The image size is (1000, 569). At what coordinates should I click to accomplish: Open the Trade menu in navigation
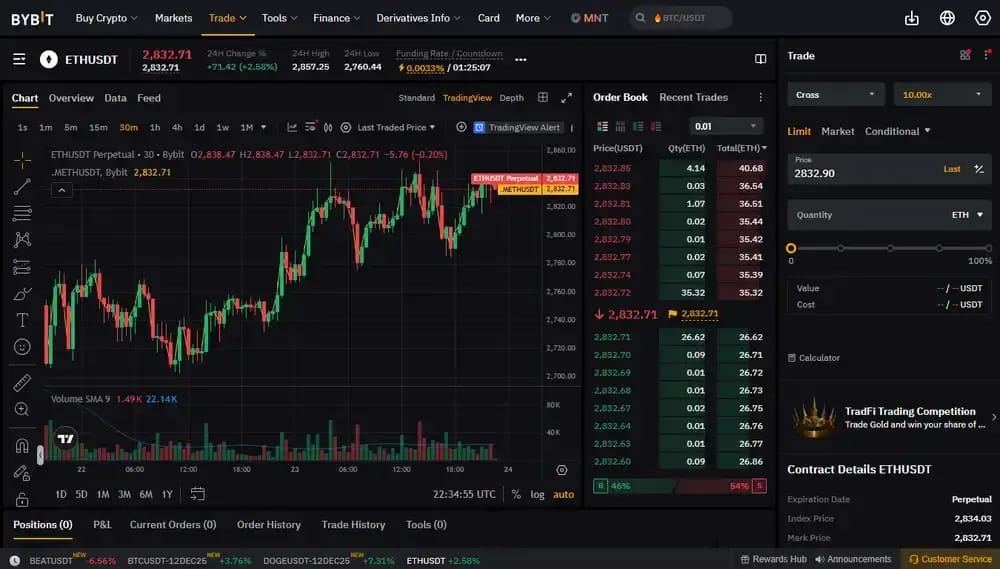pyautogui.click(x=228, y=18)
